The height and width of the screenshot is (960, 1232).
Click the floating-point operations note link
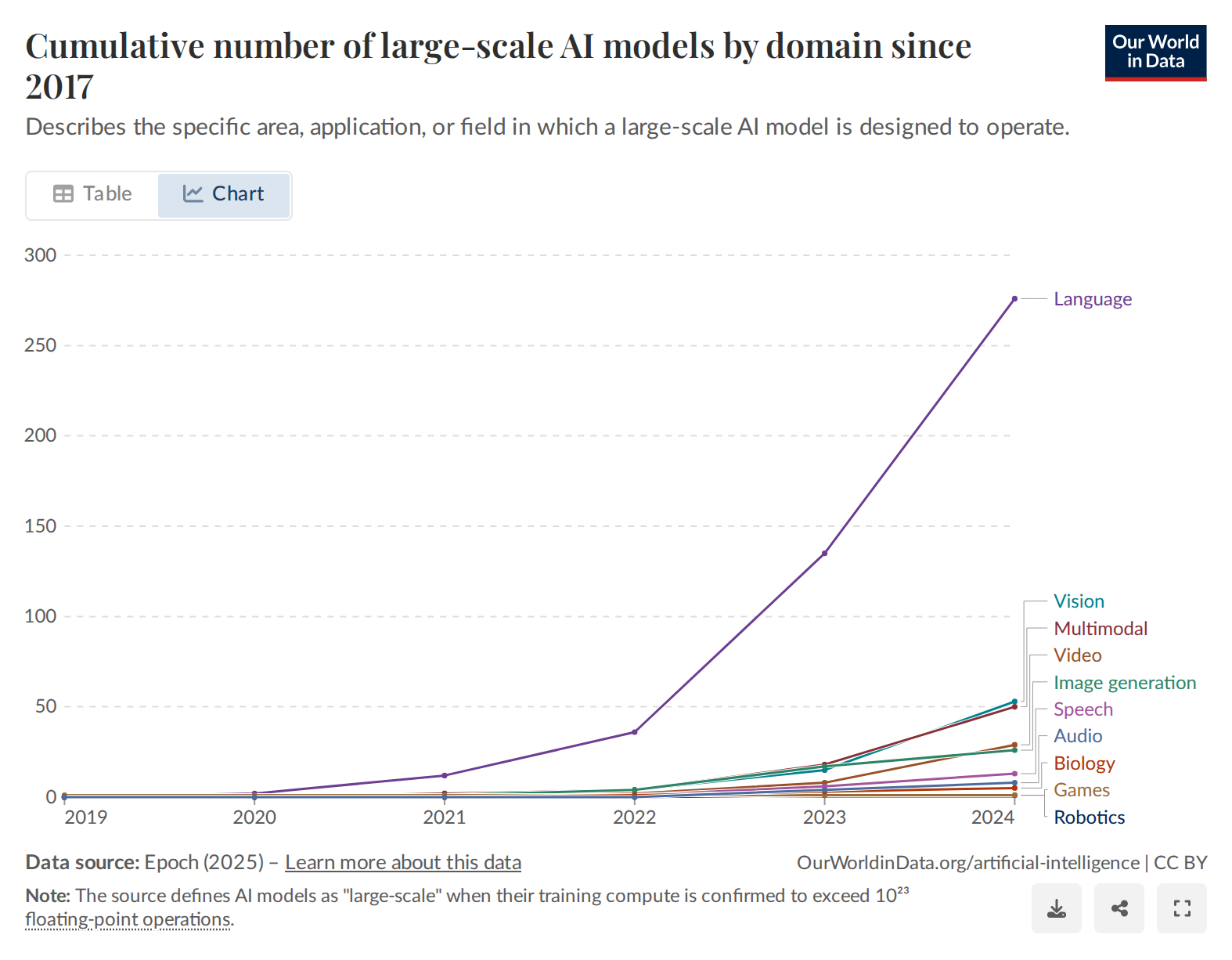point(128,919)
